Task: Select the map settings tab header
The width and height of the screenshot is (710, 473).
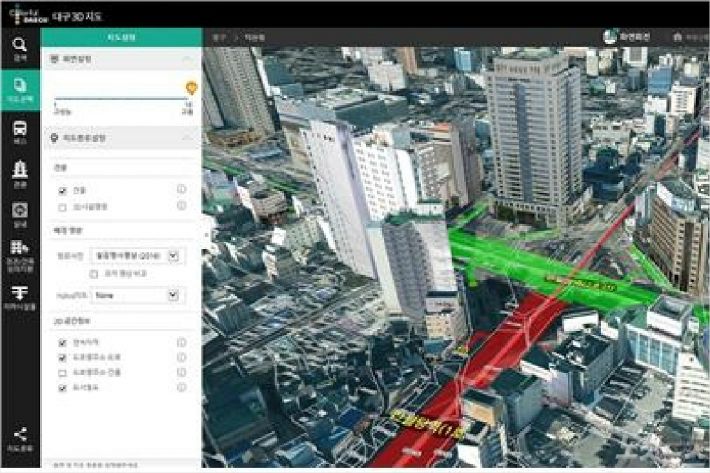Action: 121,36
